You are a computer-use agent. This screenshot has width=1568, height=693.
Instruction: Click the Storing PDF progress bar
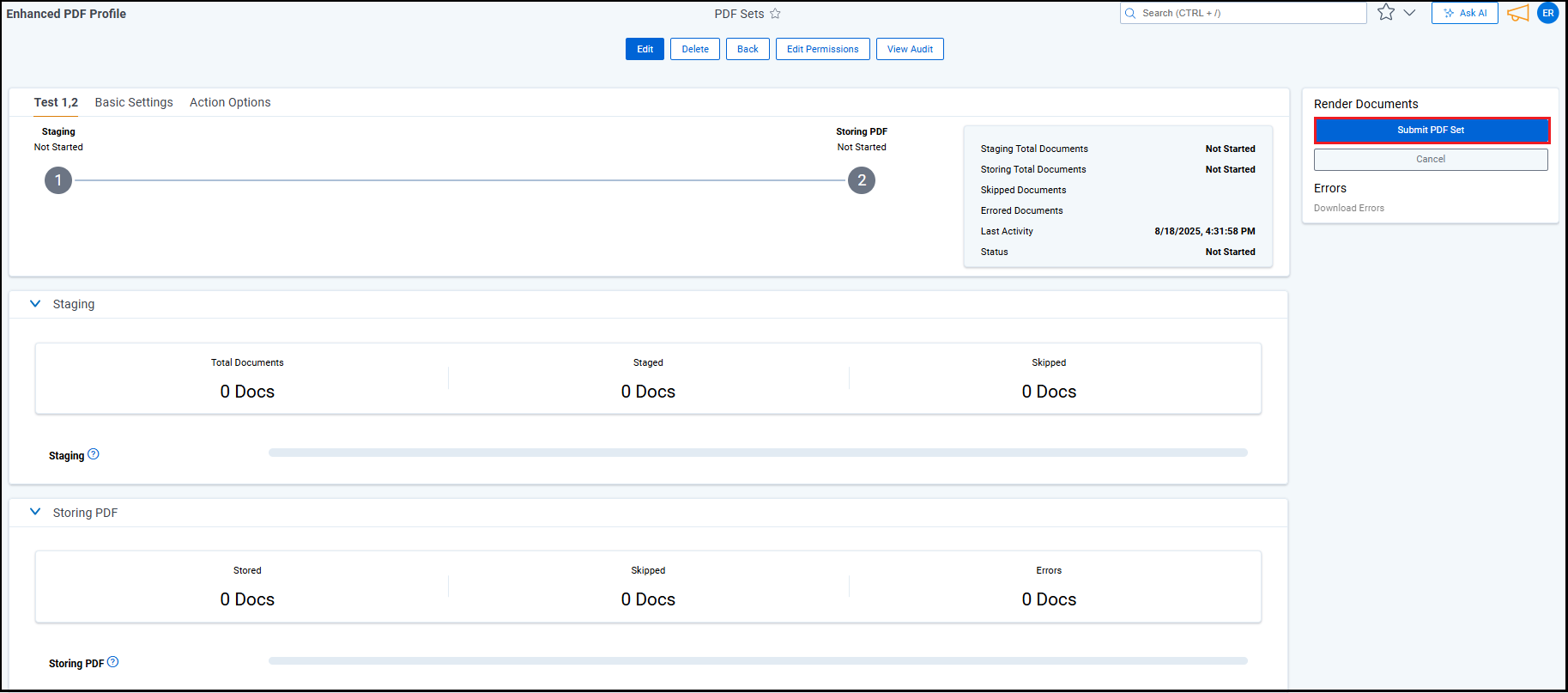click(758, 660)
